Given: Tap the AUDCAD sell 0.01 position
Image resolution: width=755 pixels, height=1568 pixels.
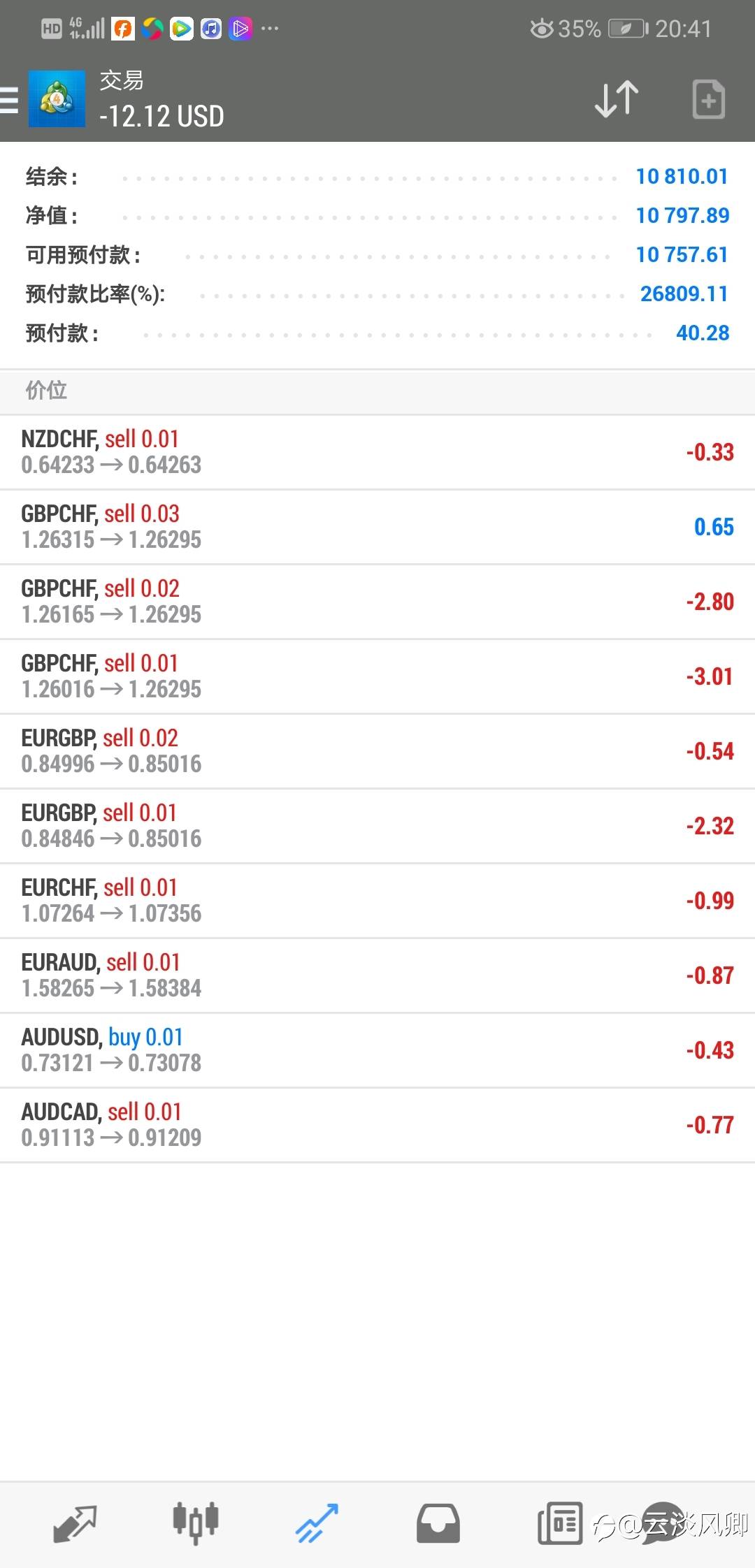Looking at the screenshot, I should (377, 1125).
